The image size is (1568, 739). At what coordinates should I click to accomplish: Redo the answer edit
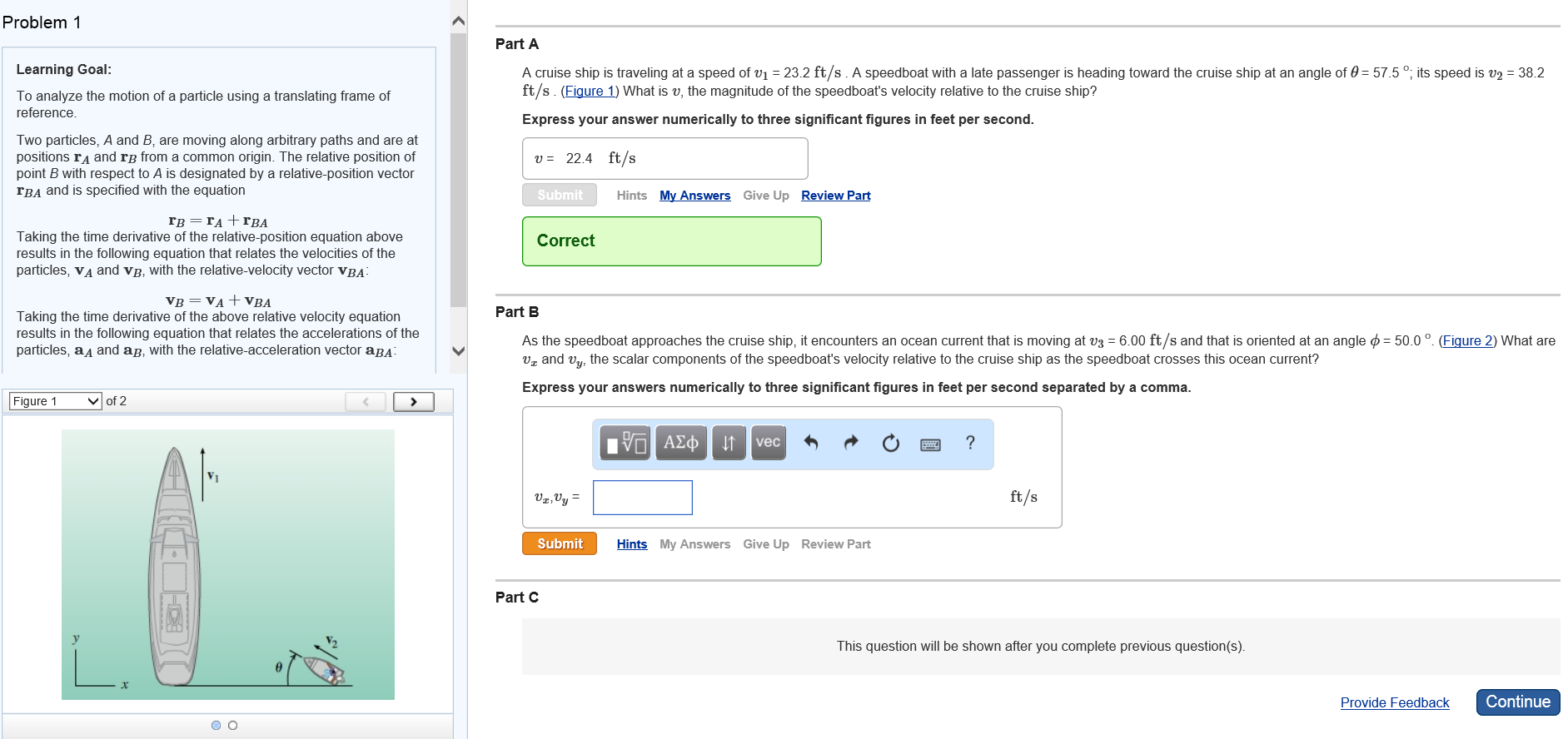850,443
